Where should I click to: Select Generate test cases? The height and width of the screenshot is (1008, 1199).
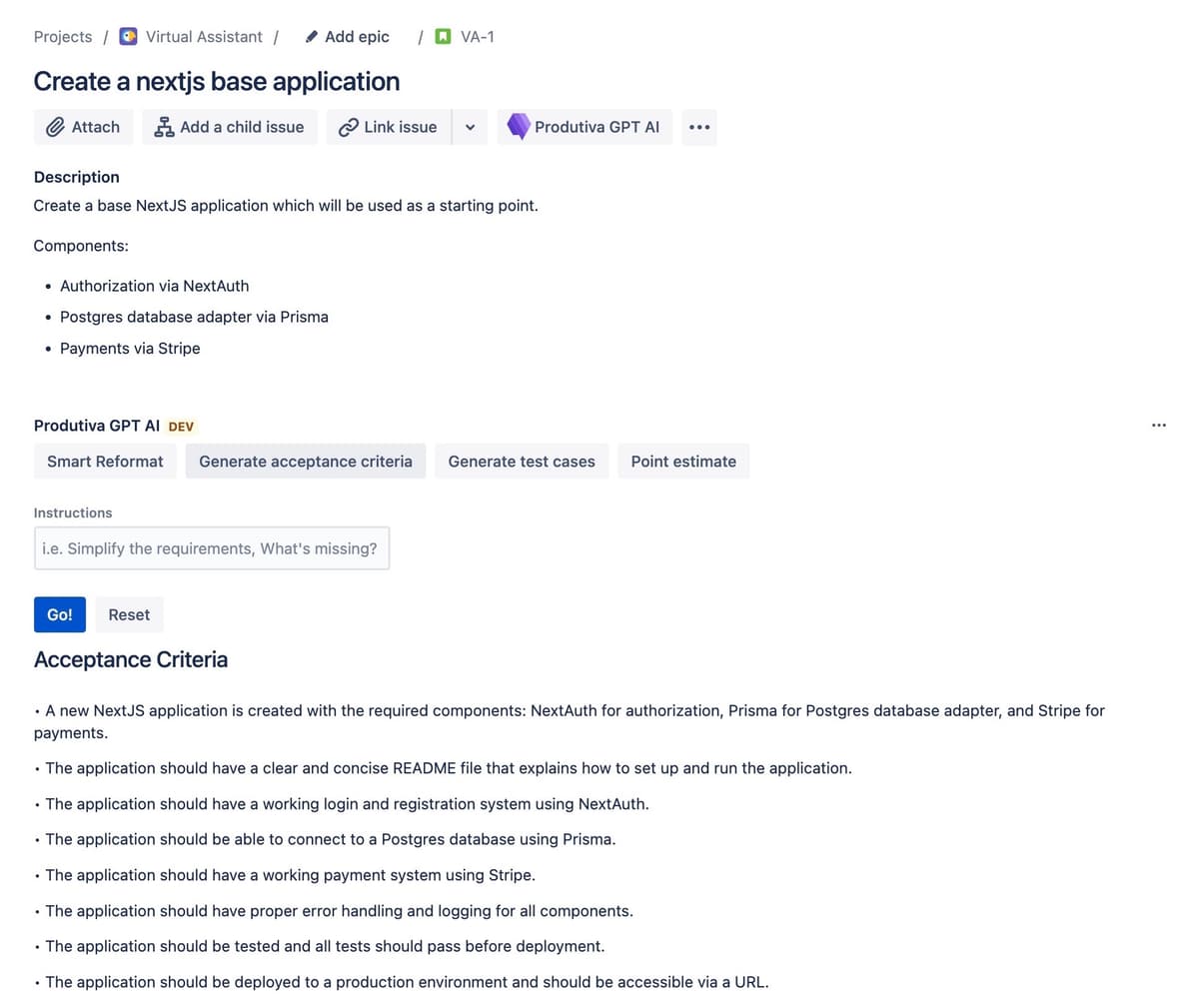pos(522,461)
